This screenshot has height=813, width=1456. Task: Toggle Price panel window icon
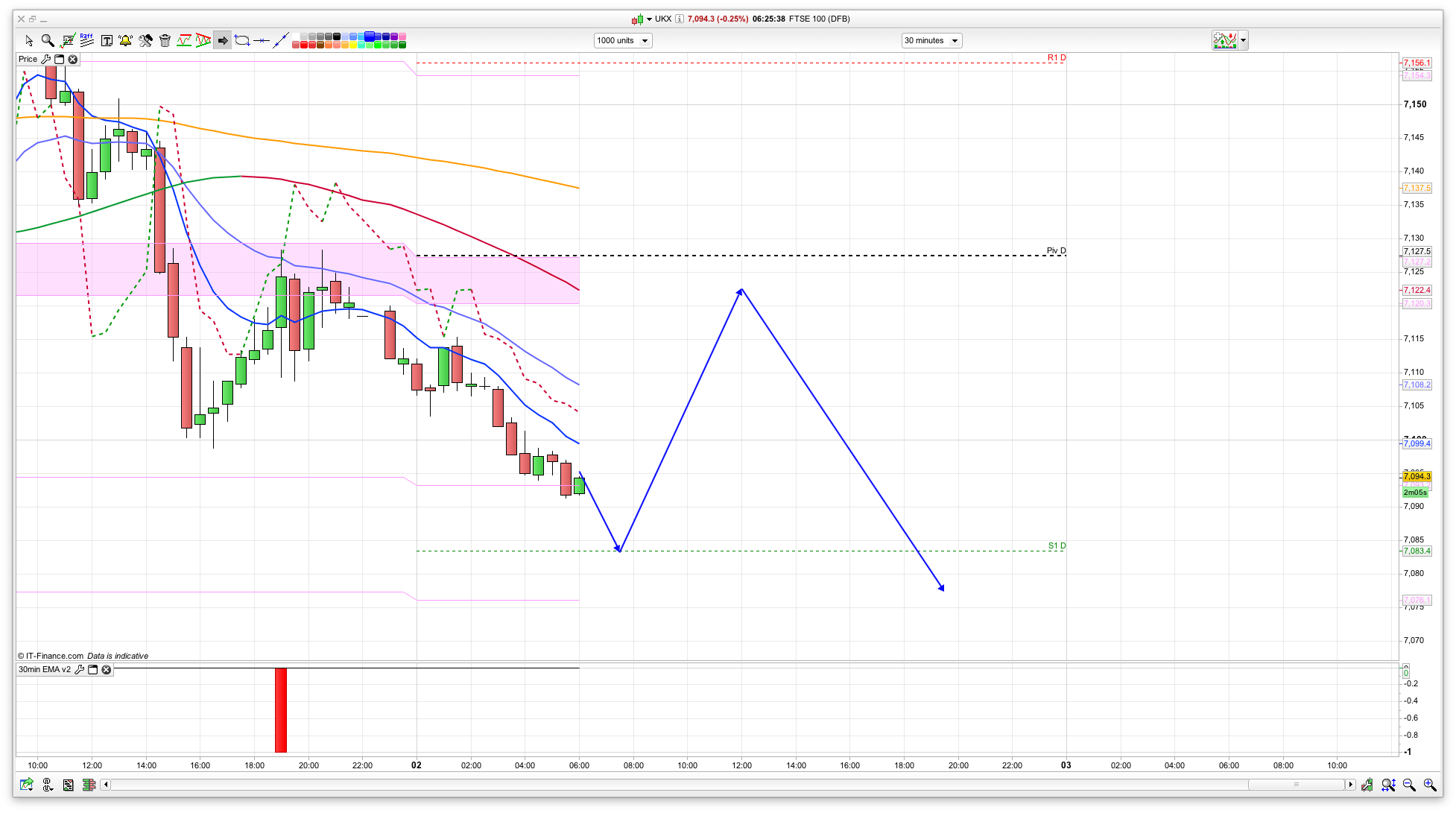click(x=60, y=59)
